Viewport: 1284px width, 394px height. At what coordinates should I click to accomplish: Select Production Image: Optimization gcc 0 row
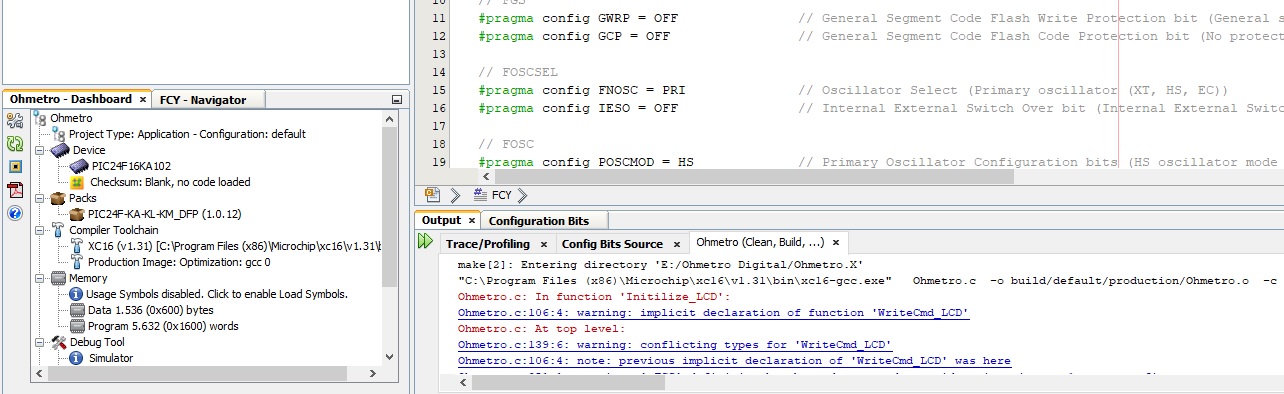tap(179, 262)
